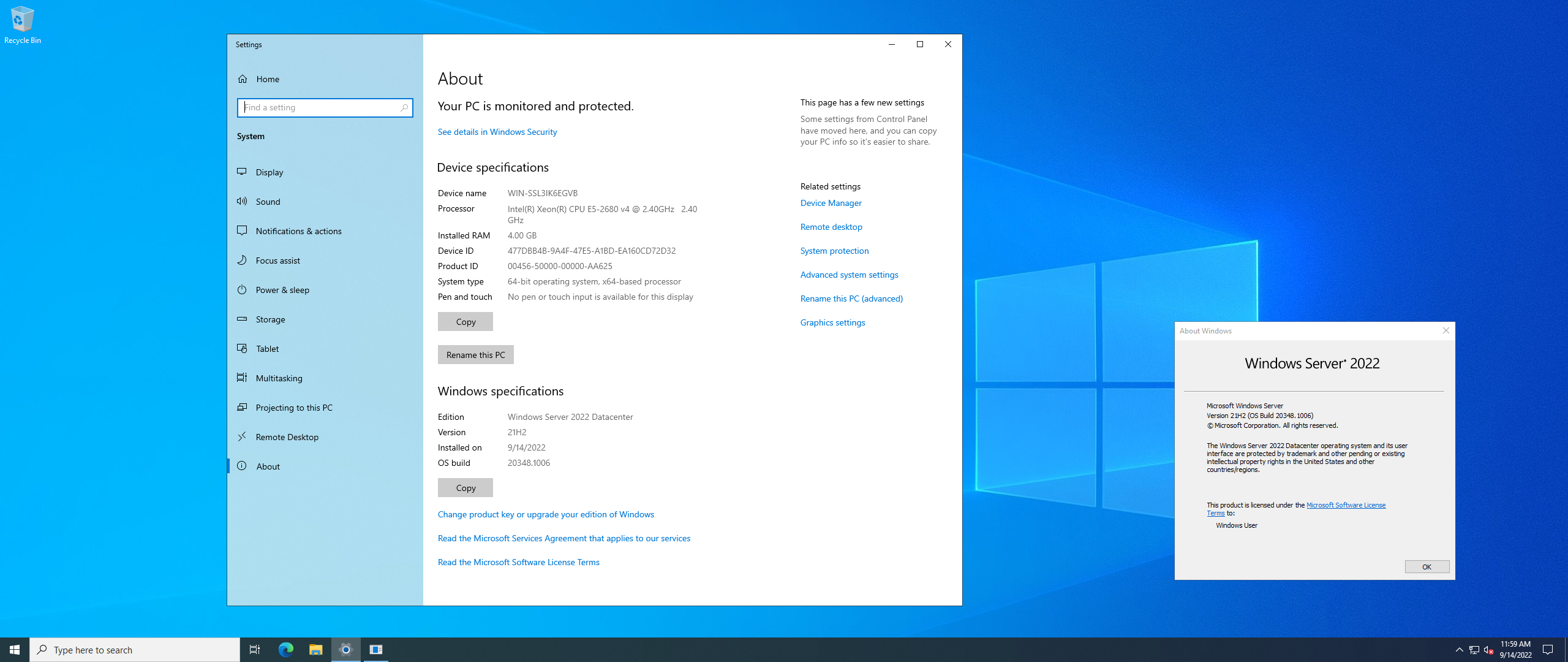The image size is (1568, 662).
Task: Click the About info icon
Action: (x=242, y=466)
